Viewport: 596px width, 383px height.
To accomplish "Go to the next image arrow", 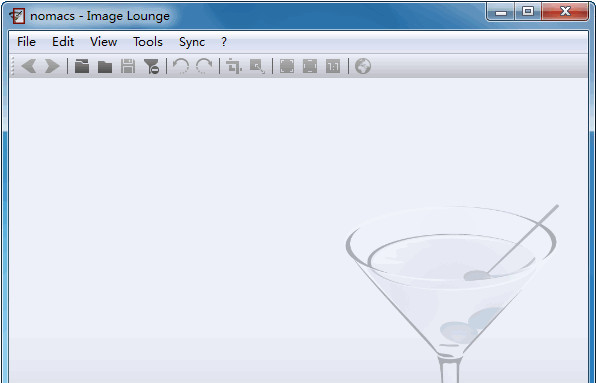I will pos(52,66).
